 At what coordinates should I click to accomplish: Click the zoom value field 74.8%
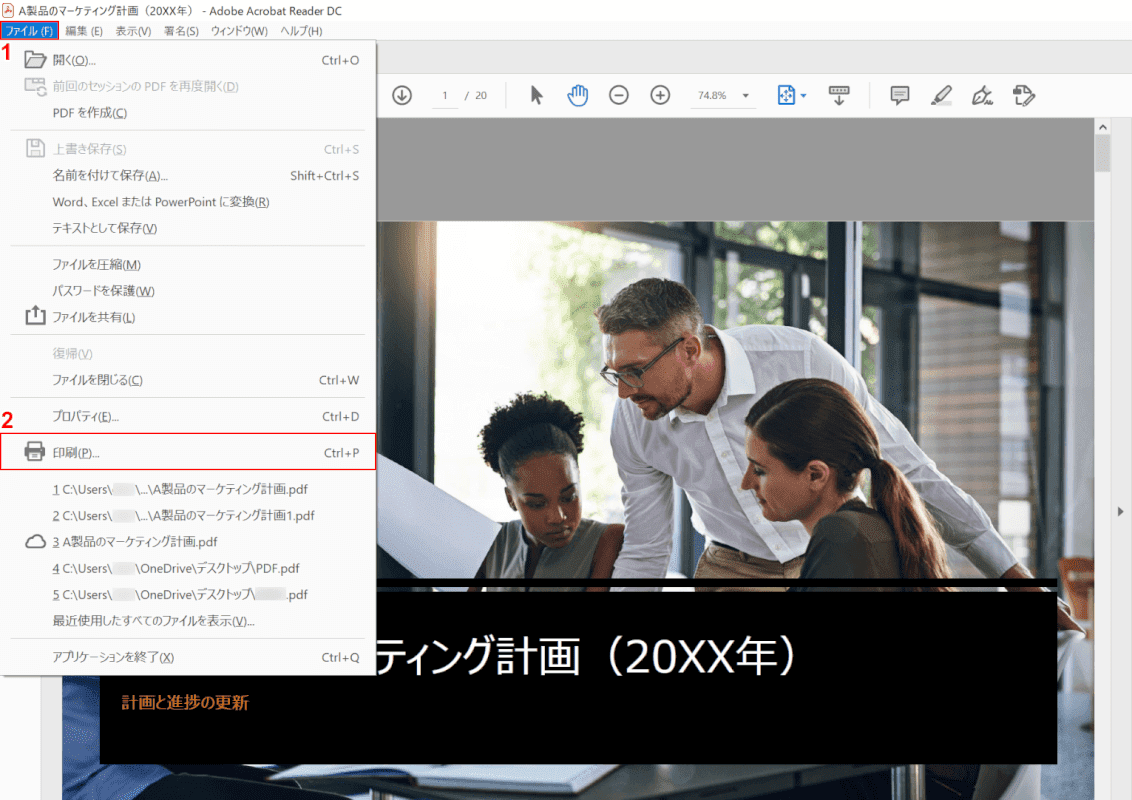[x=712, y=95]
